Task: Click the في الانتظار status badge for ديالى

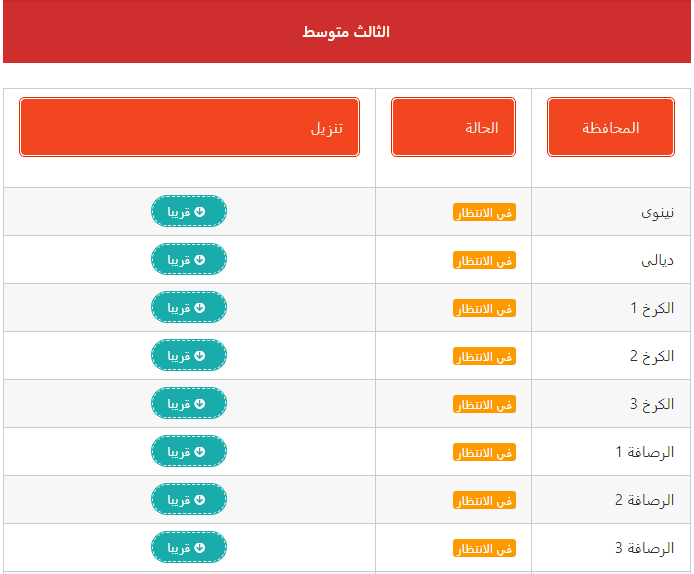Action: [484, 260]
